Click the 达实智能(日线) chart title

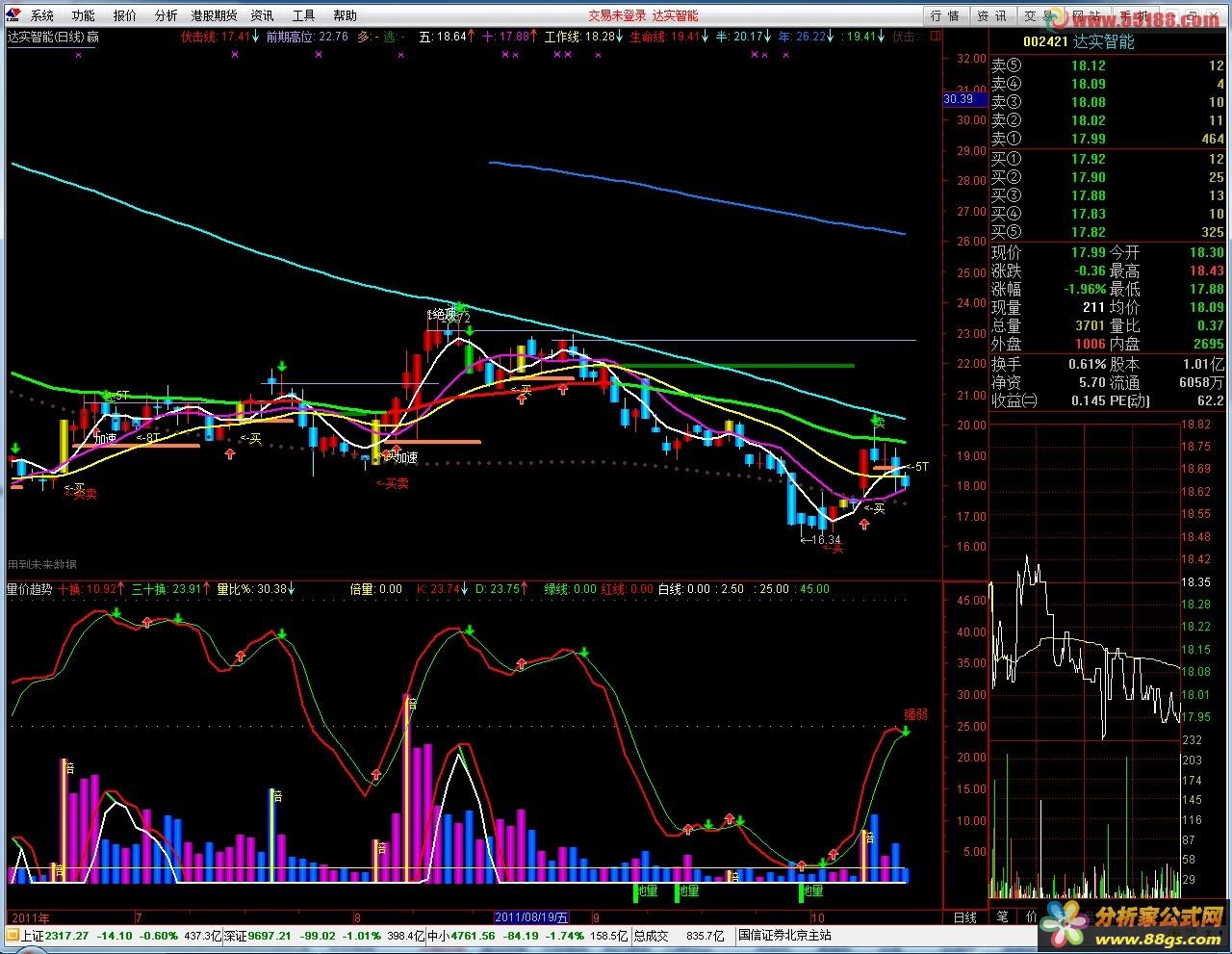[45, 37]
